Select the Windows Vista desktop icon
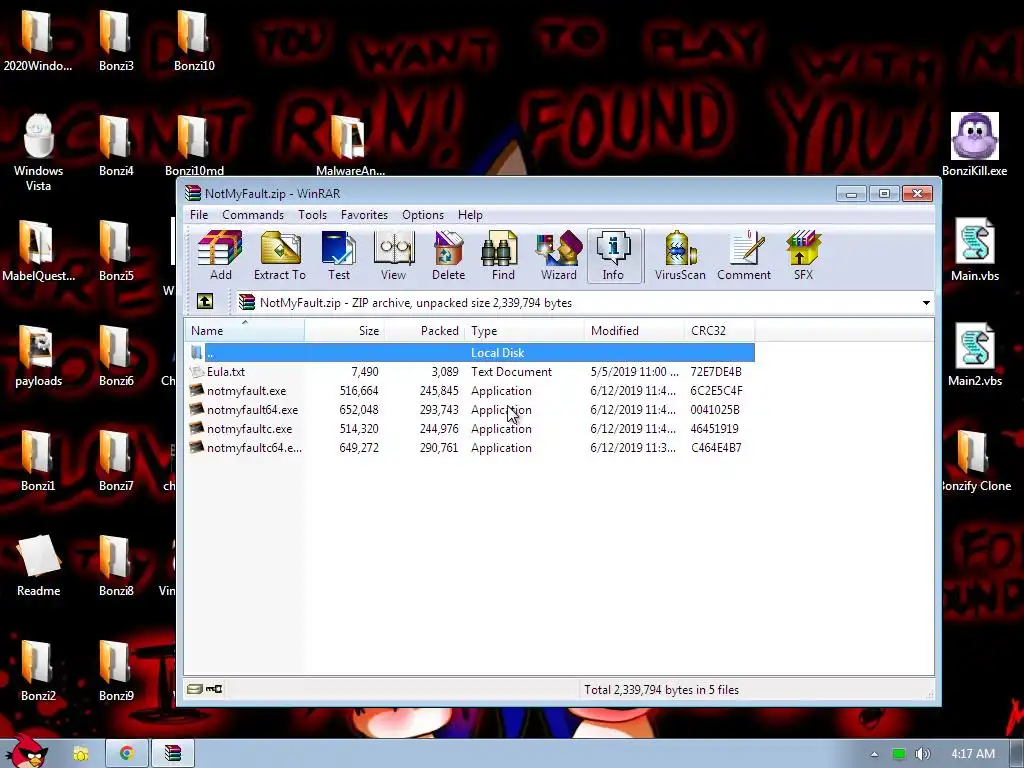 pos(38,152)
